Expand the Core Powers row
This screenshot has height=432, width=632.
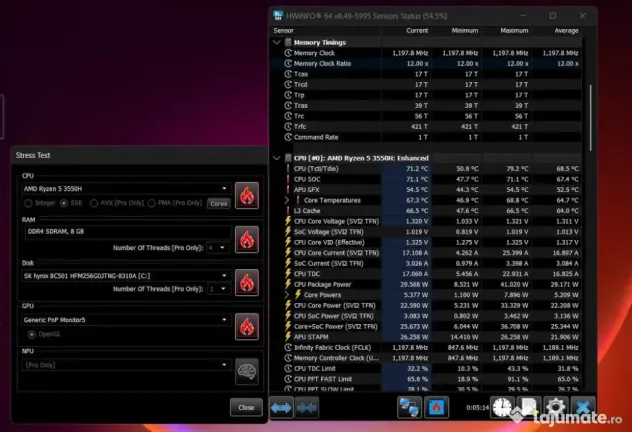[287, 295]
